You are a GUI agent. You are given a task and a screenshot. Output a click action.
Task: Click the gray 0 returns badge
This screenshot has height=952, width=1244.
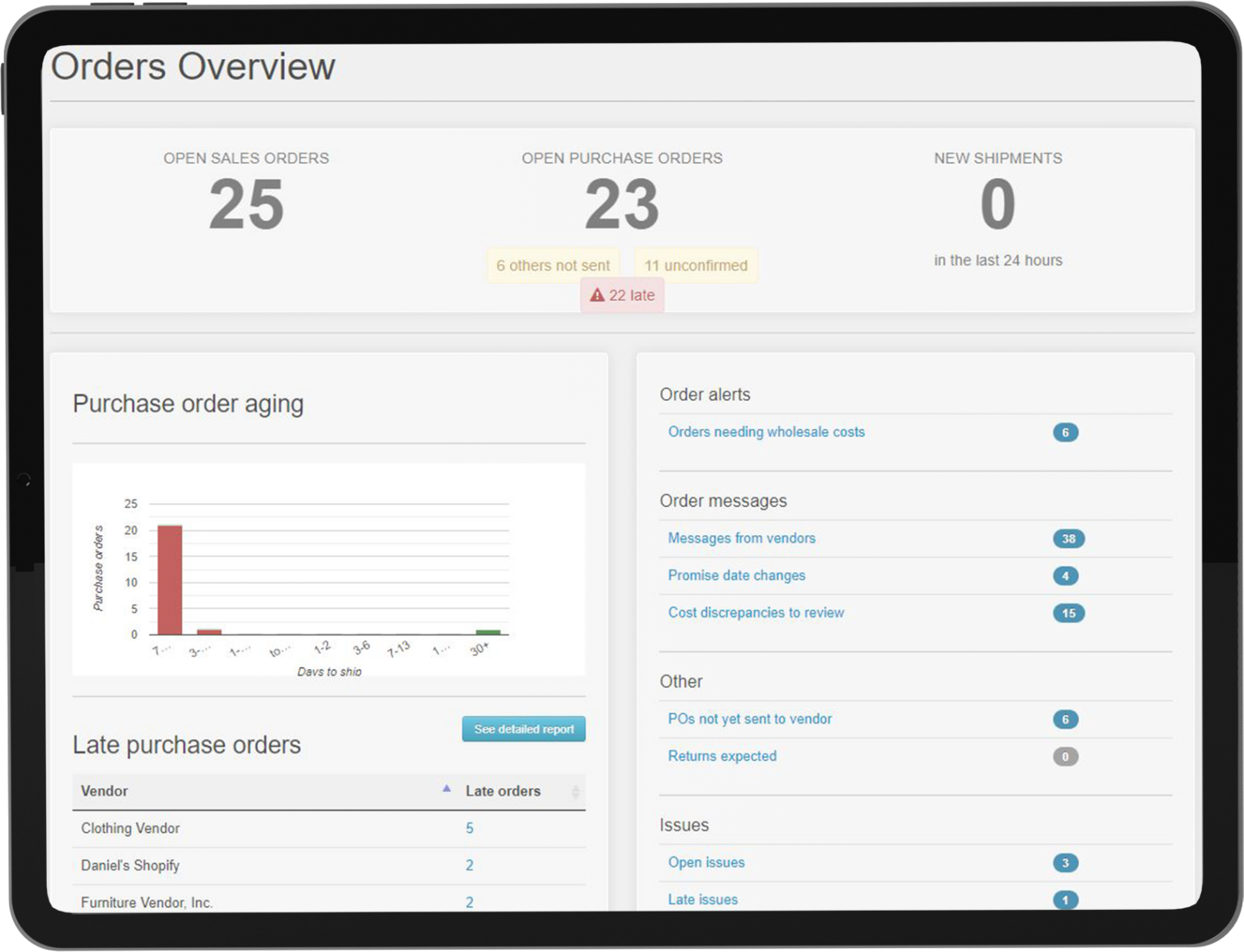[x=1065, y=757]
